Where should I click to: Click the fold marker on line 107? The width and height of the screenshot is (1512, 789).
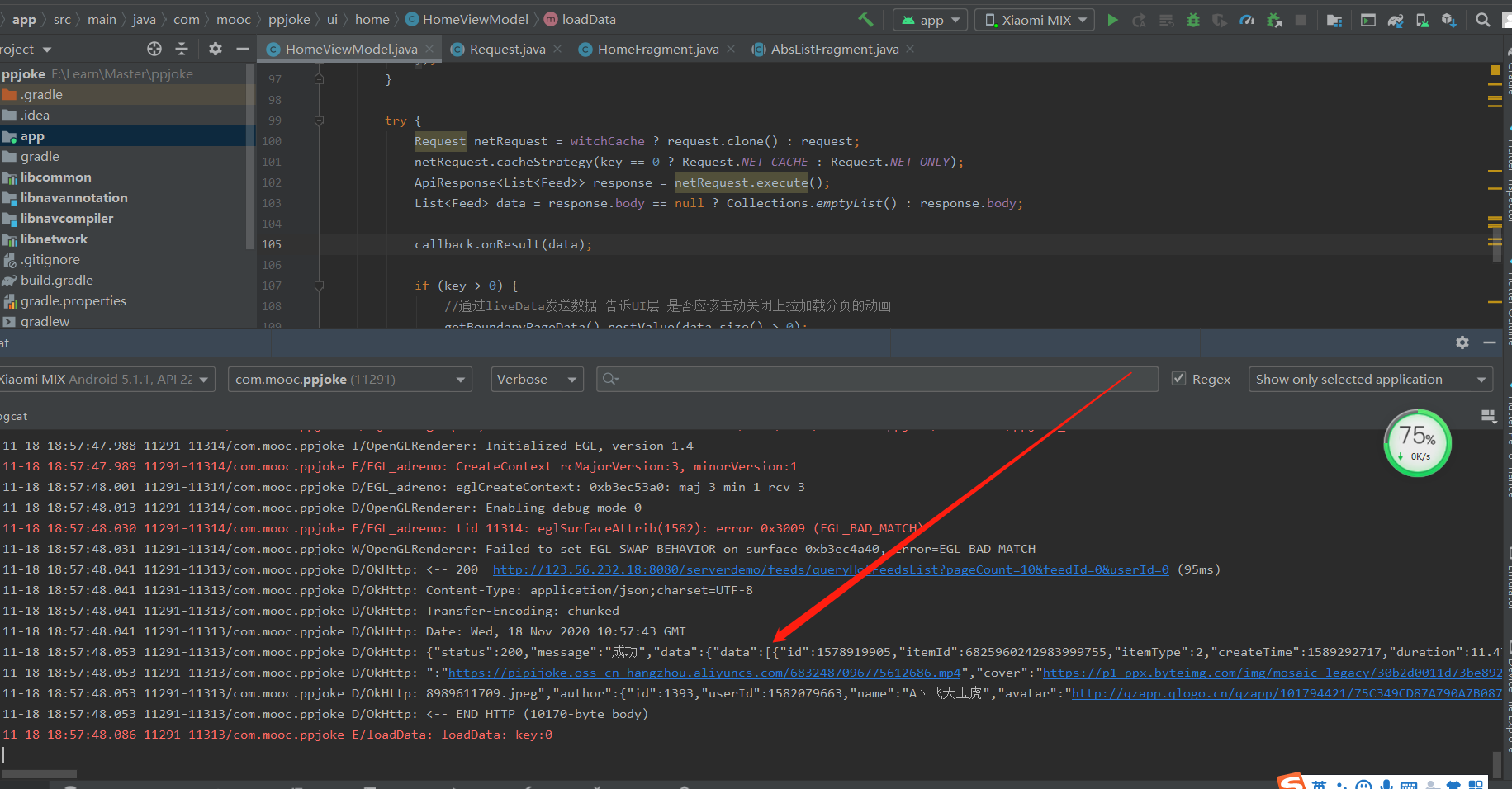tap(319, 286)
